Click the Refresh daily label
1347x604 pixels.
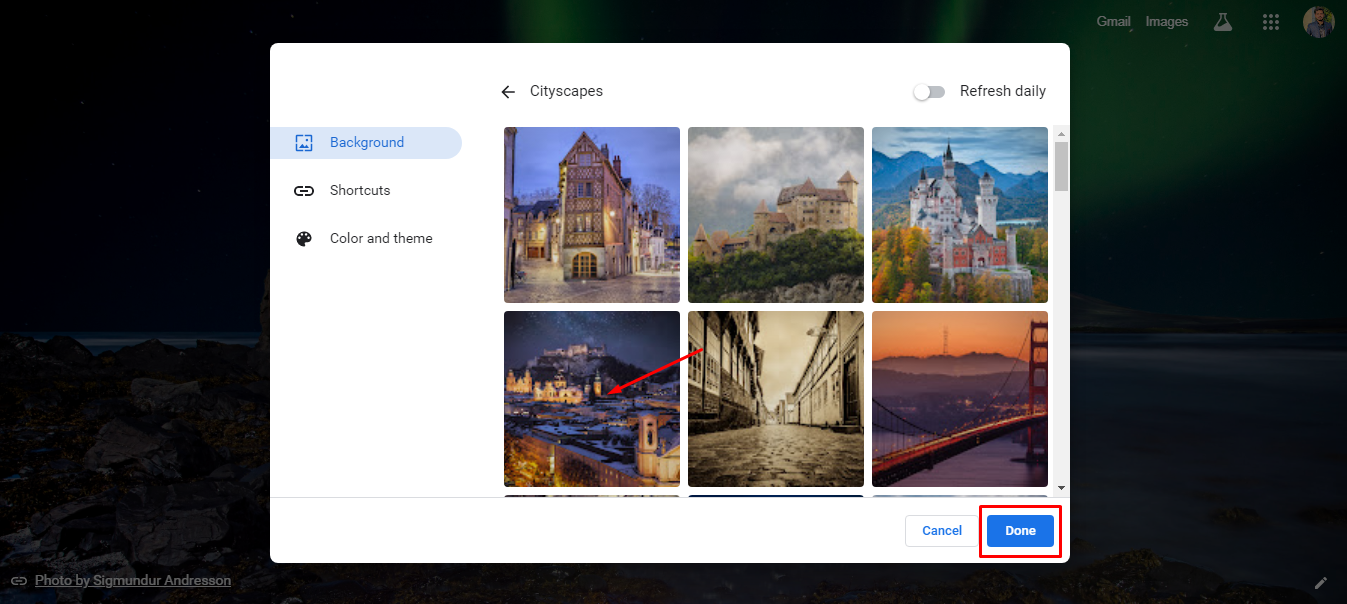click(x=1003, y=91)
